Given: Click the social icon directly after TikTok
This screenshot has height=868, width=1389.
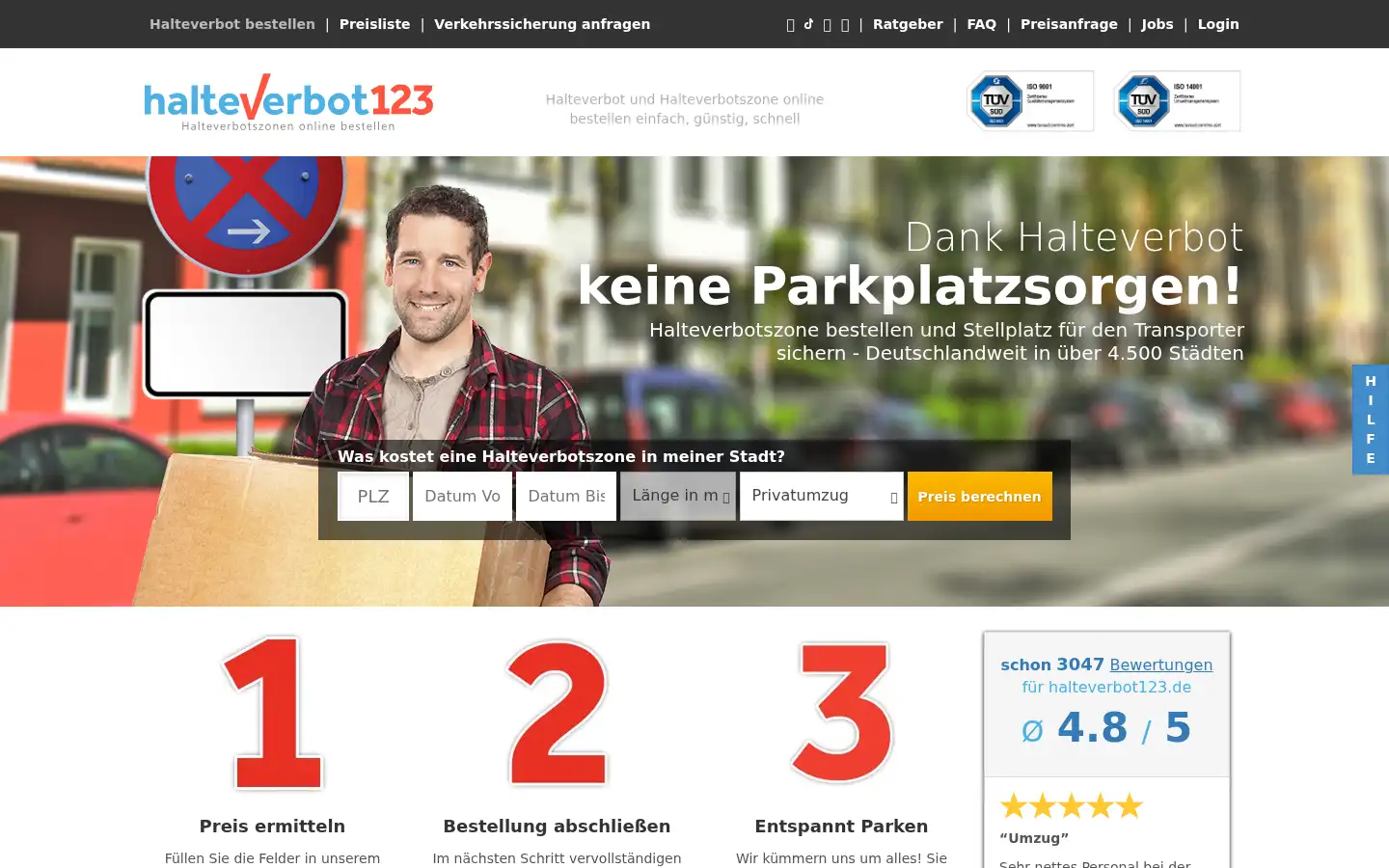Looking at the screenshot, I should (827, 25).
